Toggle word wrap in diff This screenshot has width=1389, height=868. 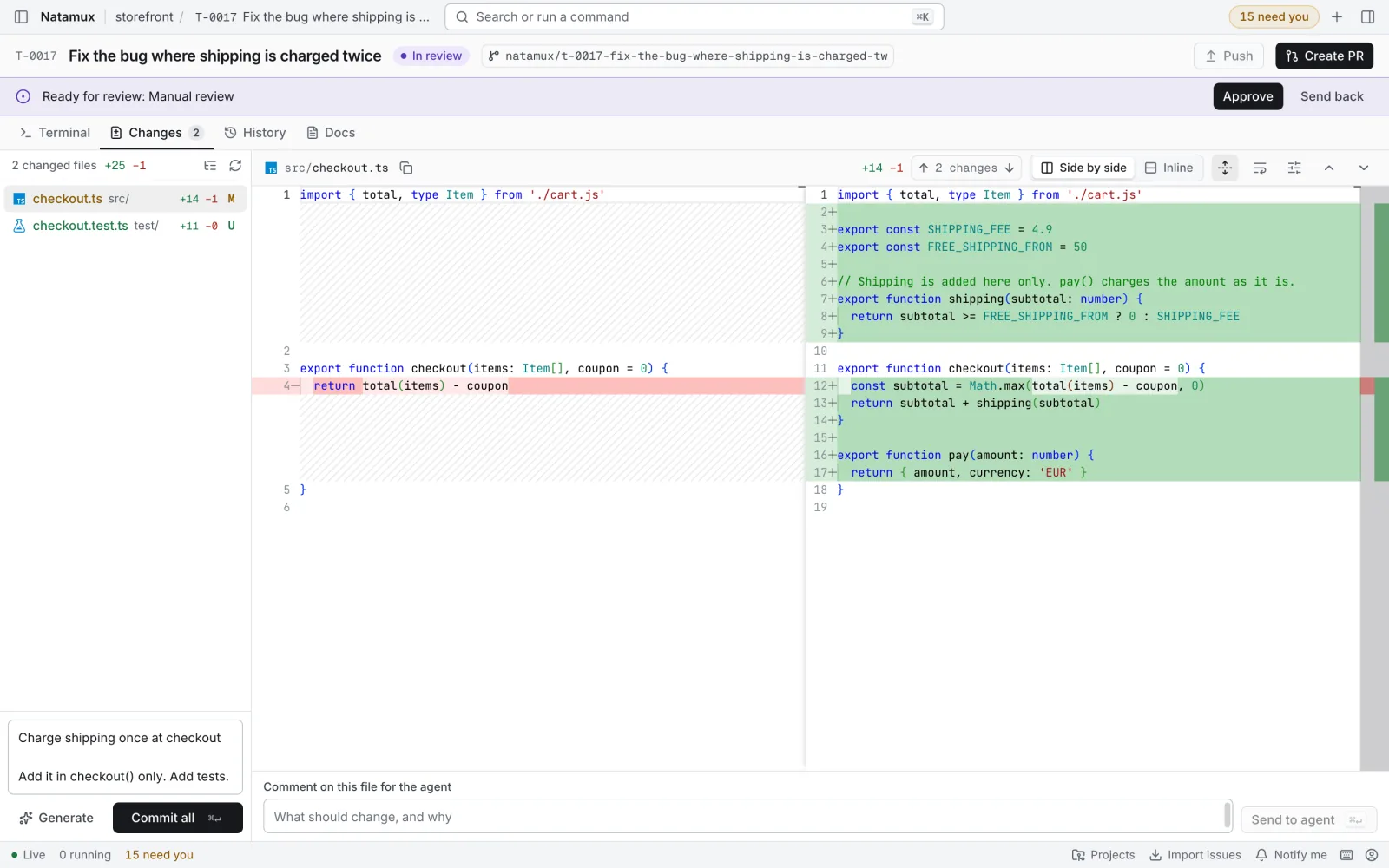(1260, 168)
